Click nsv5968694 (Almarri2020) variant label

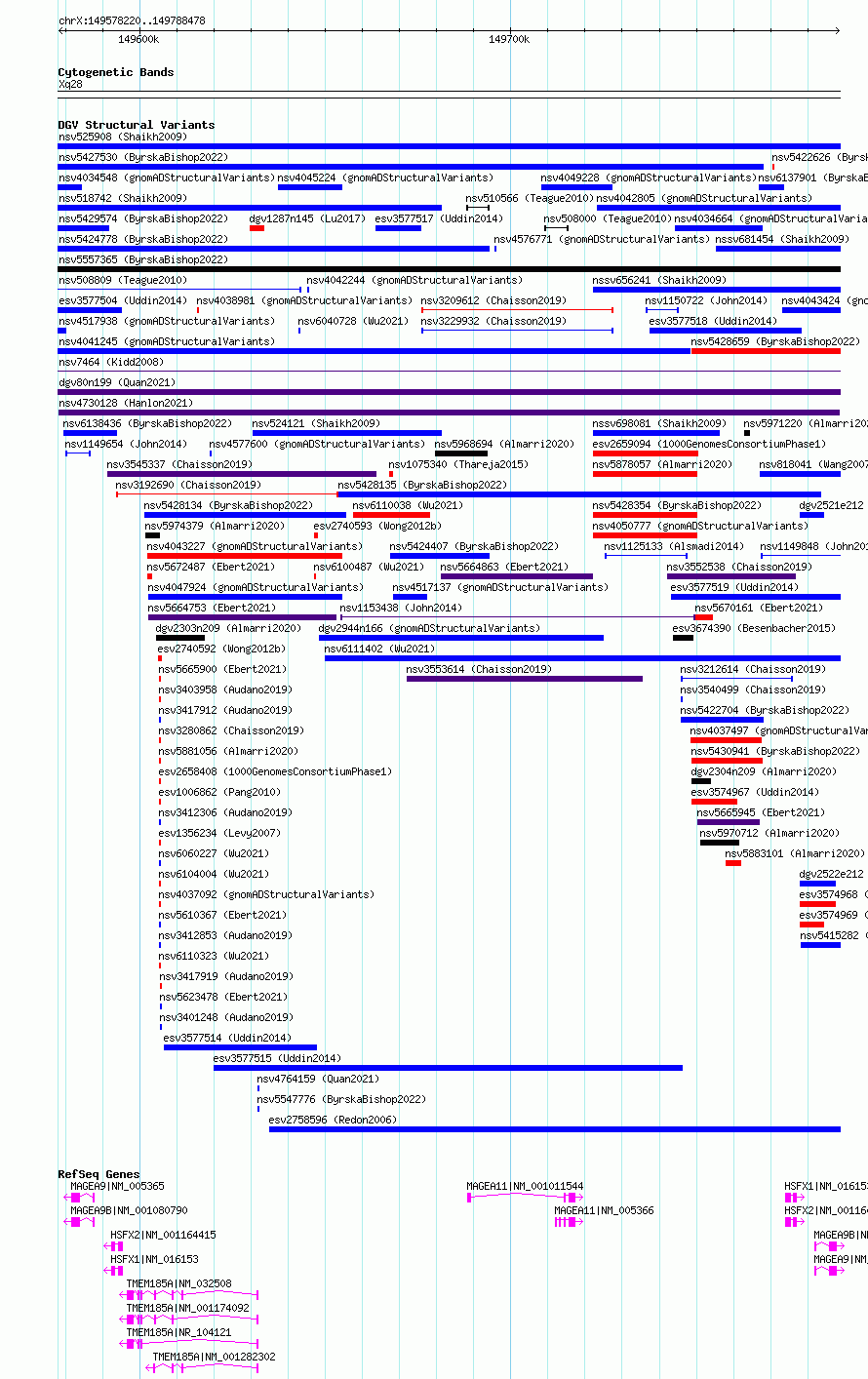point(505,444)
